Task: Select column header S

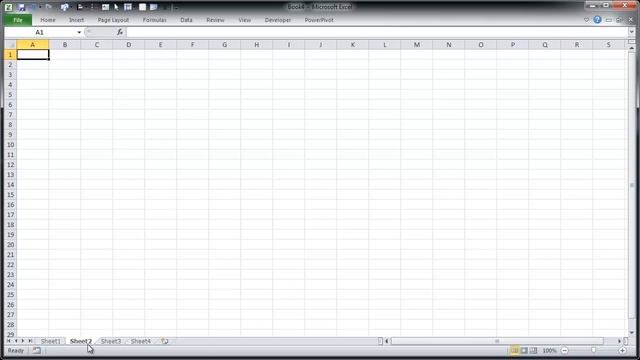Action: (609, 44)
